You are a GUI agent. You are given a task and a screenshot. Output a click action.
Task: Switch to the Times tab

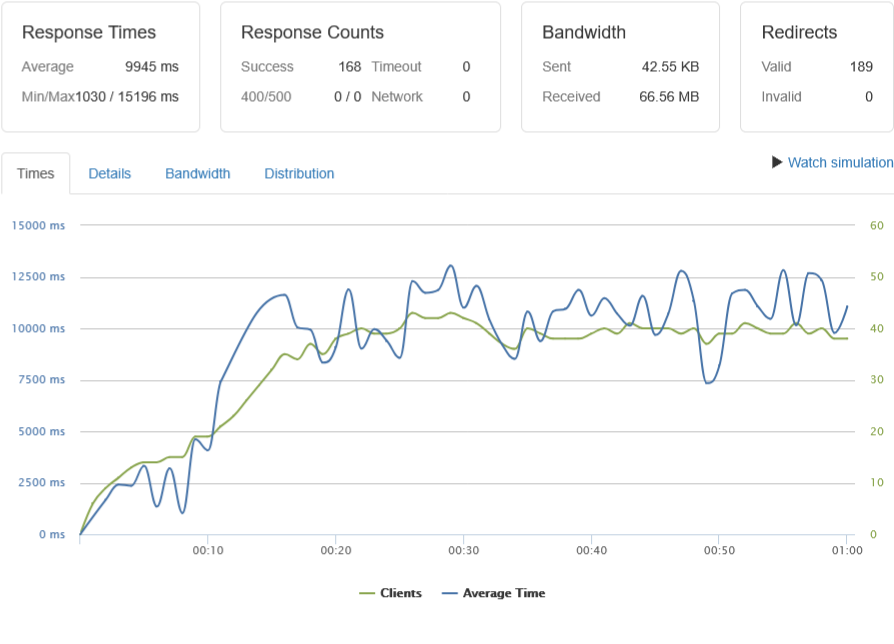pos(36,173)
